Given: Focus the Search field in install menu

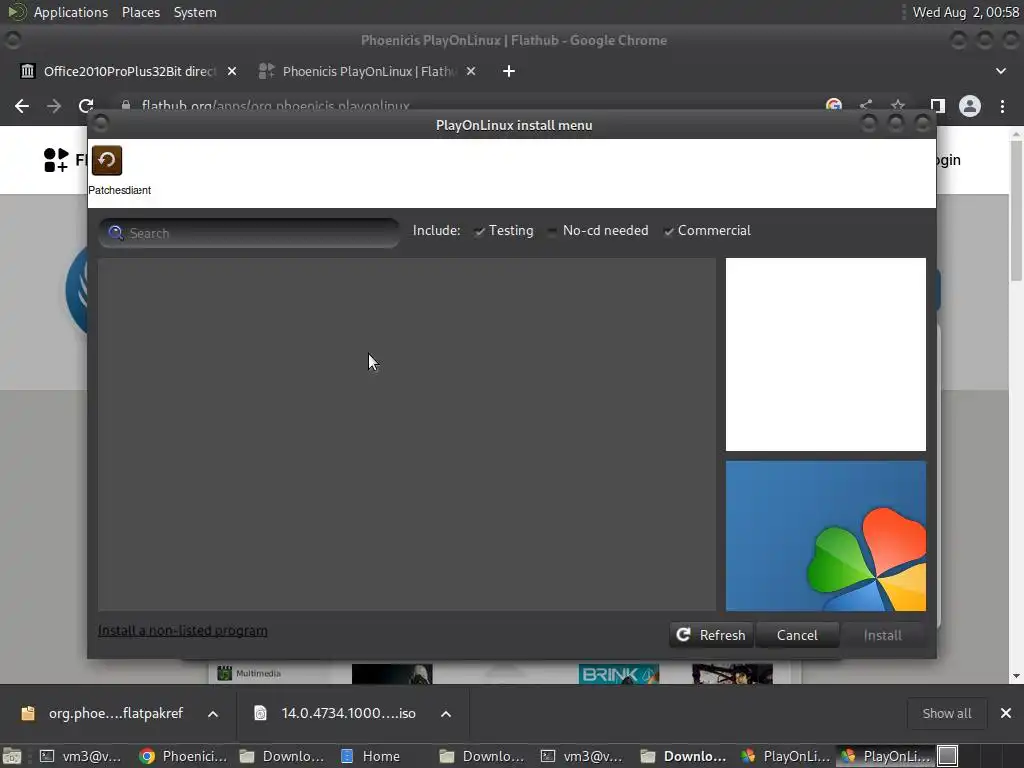Looking at the screenshot, I should pyautogui.click(x=249, y=233).
